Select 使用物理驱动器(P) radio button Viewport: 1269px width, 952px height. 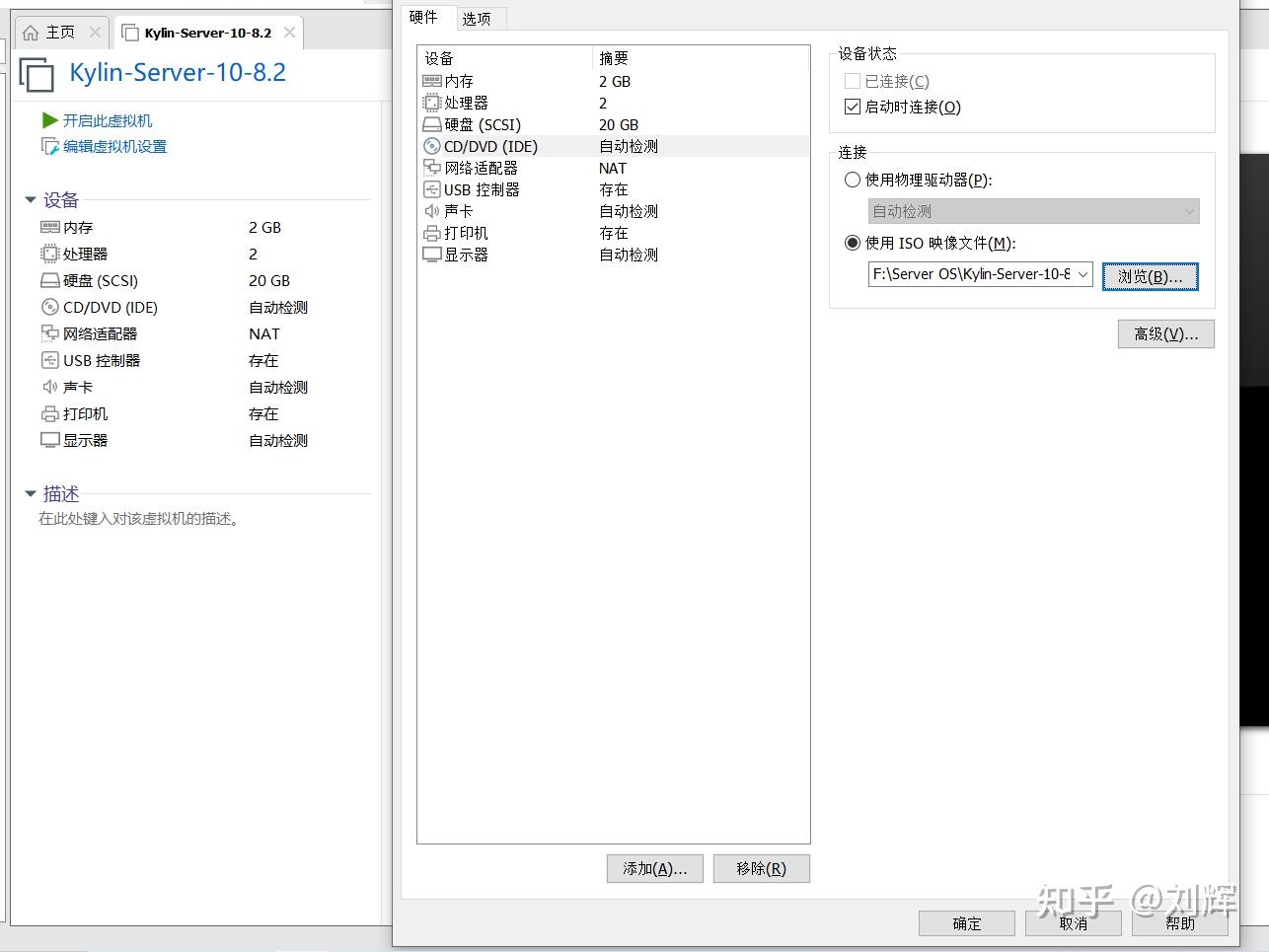(853, 180)
